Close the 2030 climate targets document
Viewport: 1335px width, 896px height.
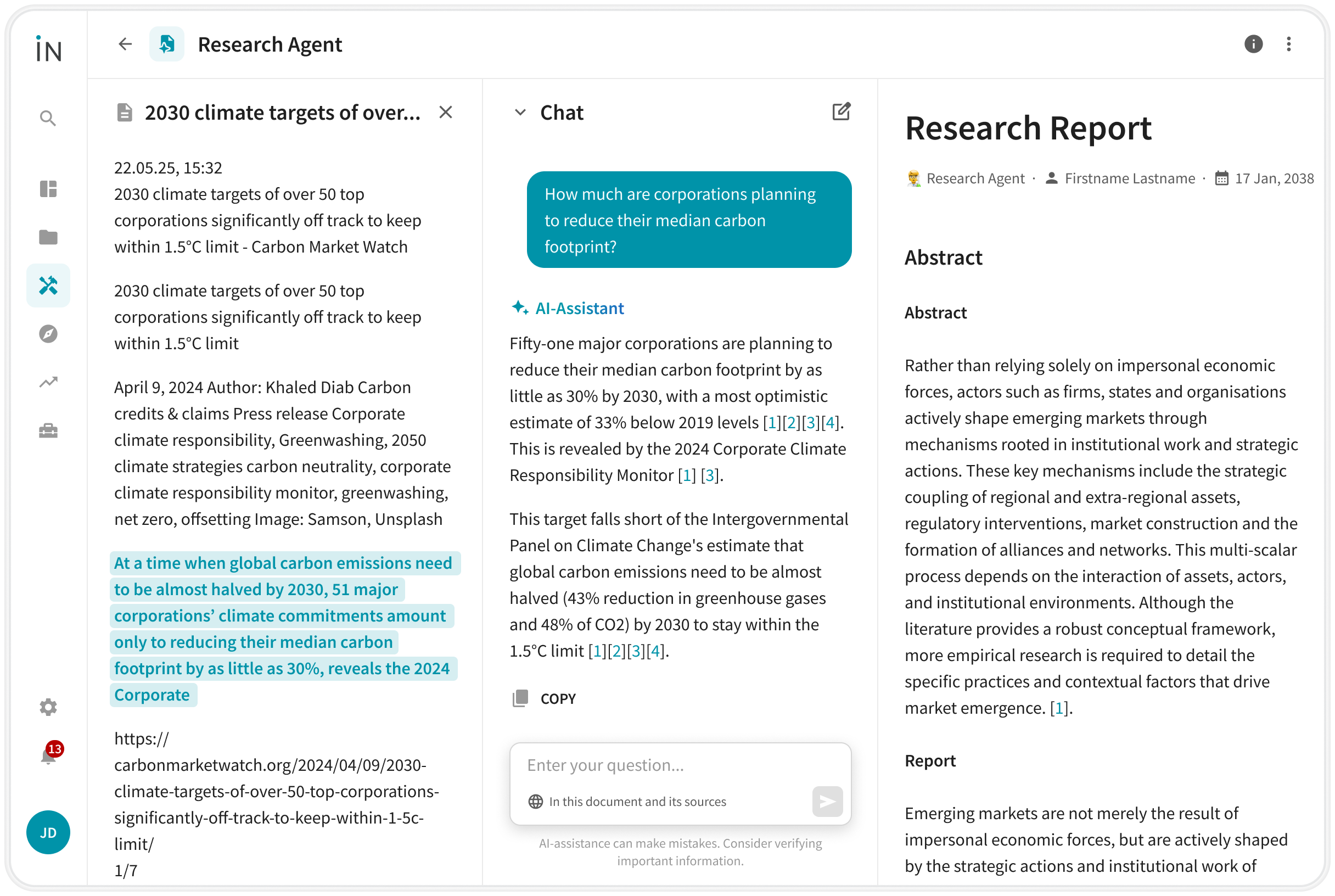446,113
